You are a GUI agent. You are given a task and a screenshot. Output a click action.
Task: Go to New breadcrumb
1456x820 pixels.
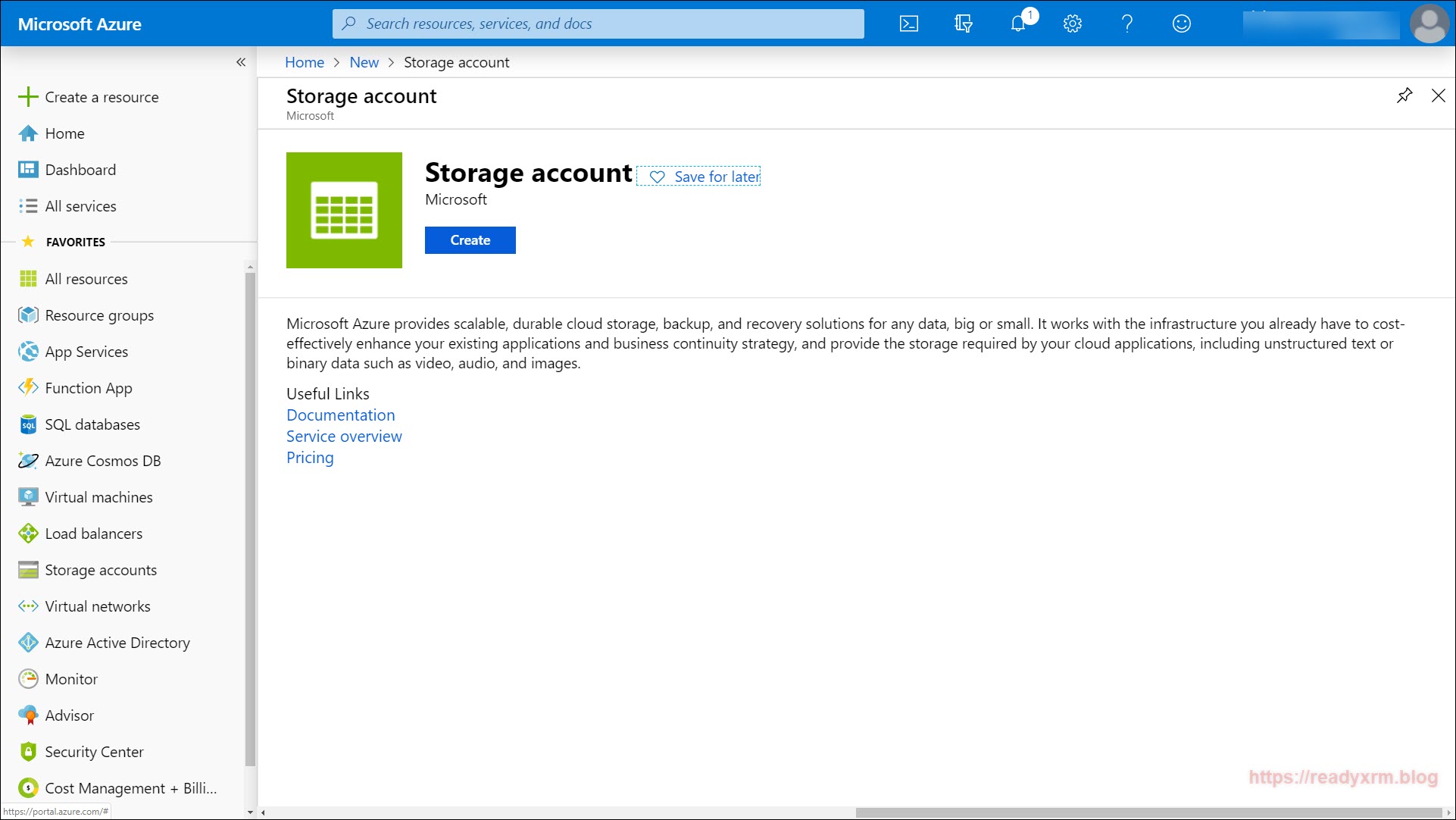(364, 62)
